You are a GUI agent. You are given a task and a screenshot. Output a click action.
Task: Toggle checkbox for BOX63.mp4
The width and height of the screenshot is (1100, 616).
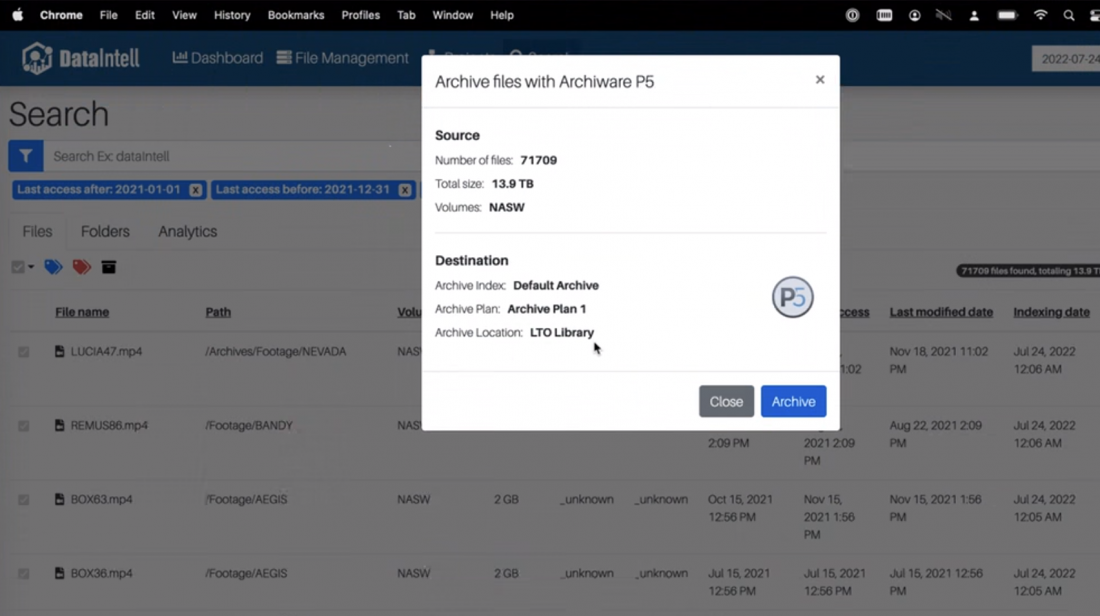click(24, 500)
